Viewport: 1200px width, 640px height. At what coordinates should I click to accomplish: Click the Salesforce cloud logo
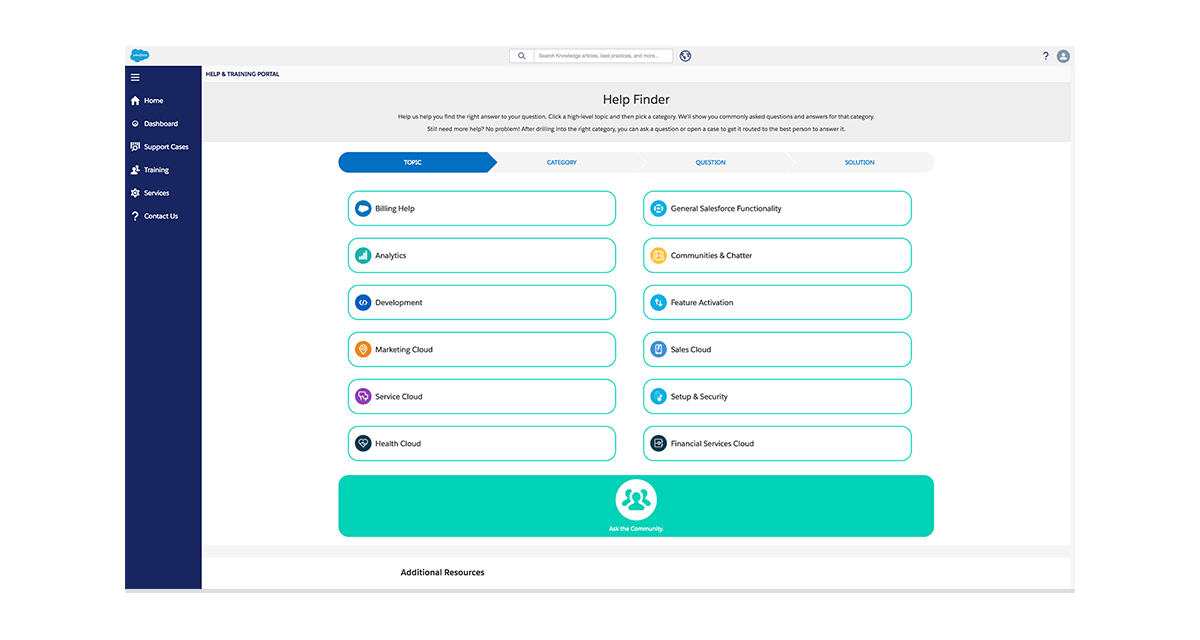coord(138,56)
